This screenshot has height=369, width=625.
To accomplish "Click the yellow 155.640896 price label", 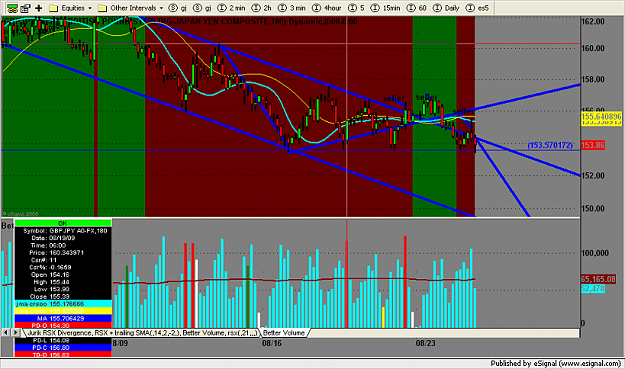I will coord(601,116).
